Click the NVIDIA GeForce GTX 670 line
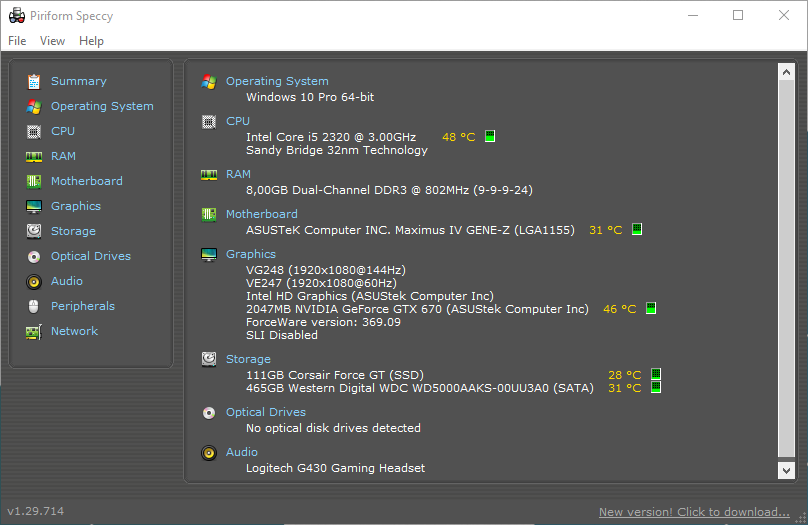Viewport: 808px width, 525px height. coord(417,309)
